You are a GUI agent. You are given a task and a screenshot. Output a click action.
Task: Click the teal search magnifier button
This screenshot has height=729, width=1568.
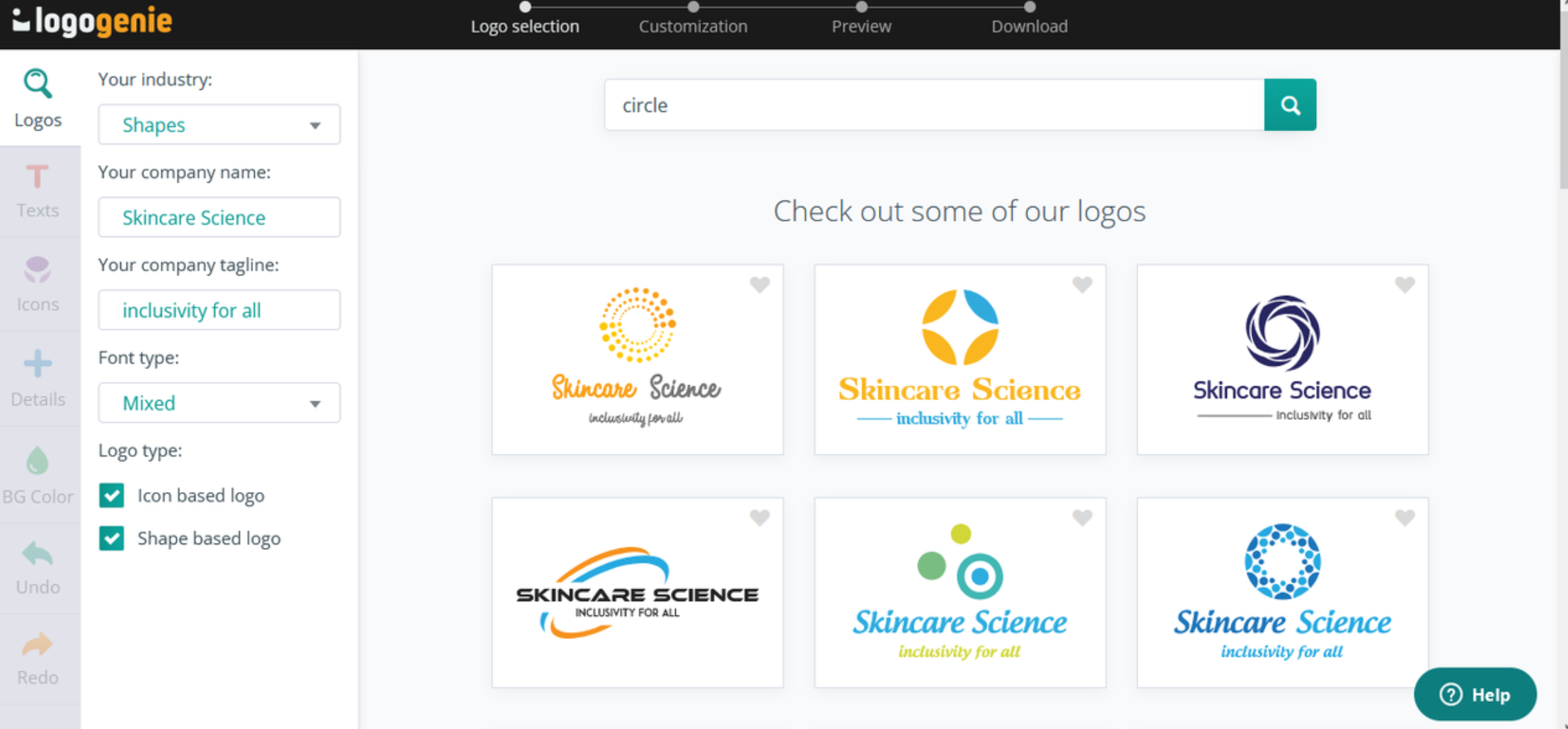click(1290, 105)
